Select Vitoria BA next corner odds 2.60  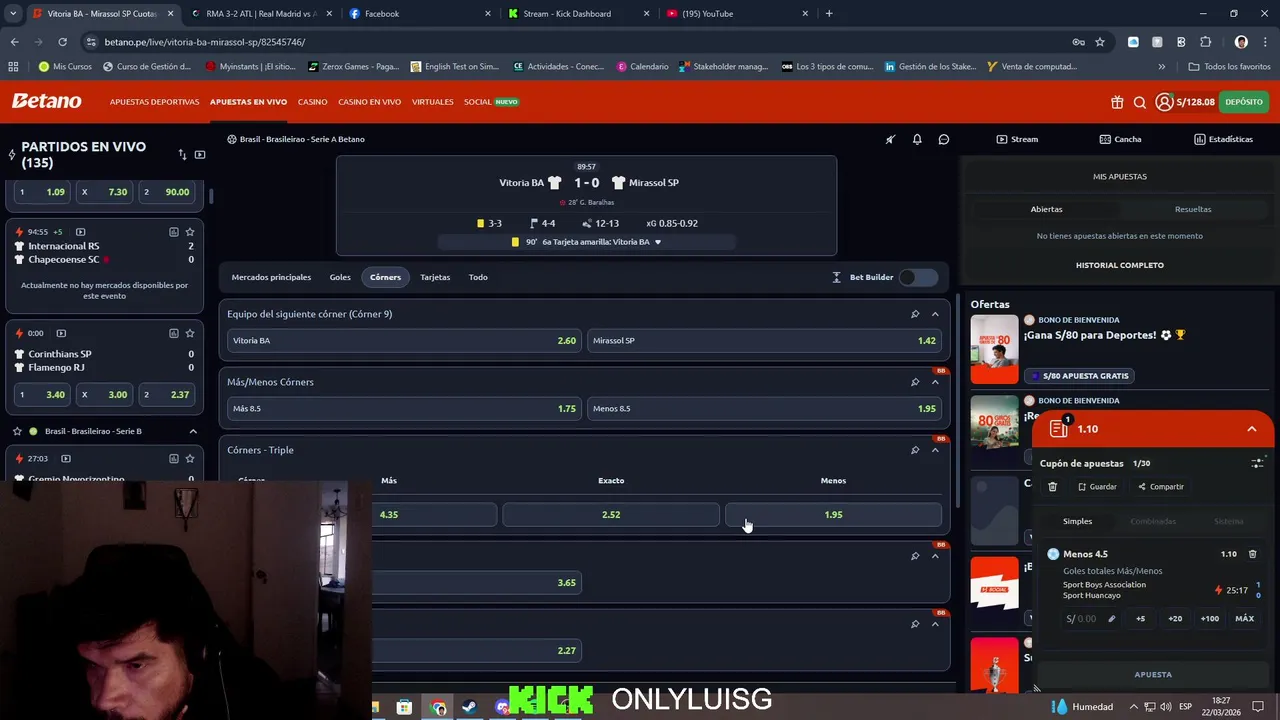coord(404,341)
